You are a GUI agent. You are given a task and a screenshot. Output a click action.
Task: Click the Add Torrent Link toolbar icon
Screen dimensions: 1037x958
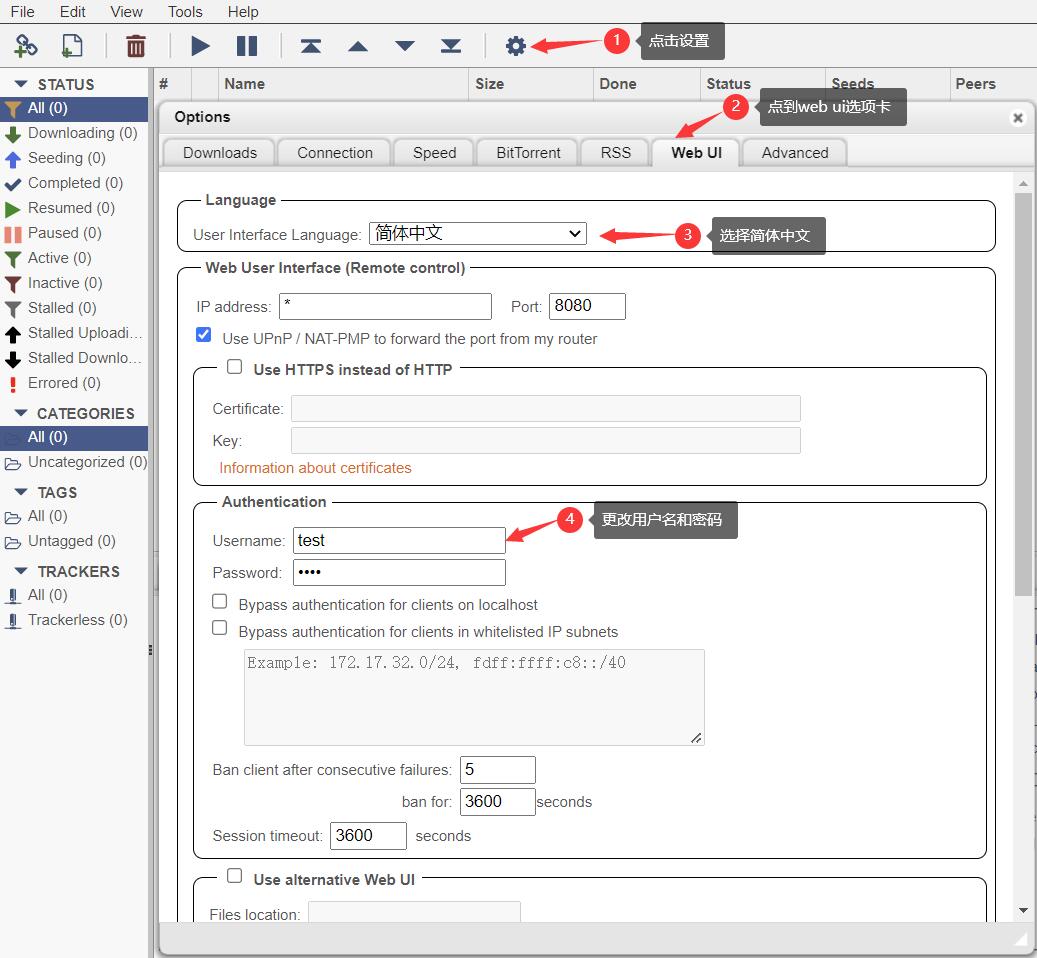(26, 45)
